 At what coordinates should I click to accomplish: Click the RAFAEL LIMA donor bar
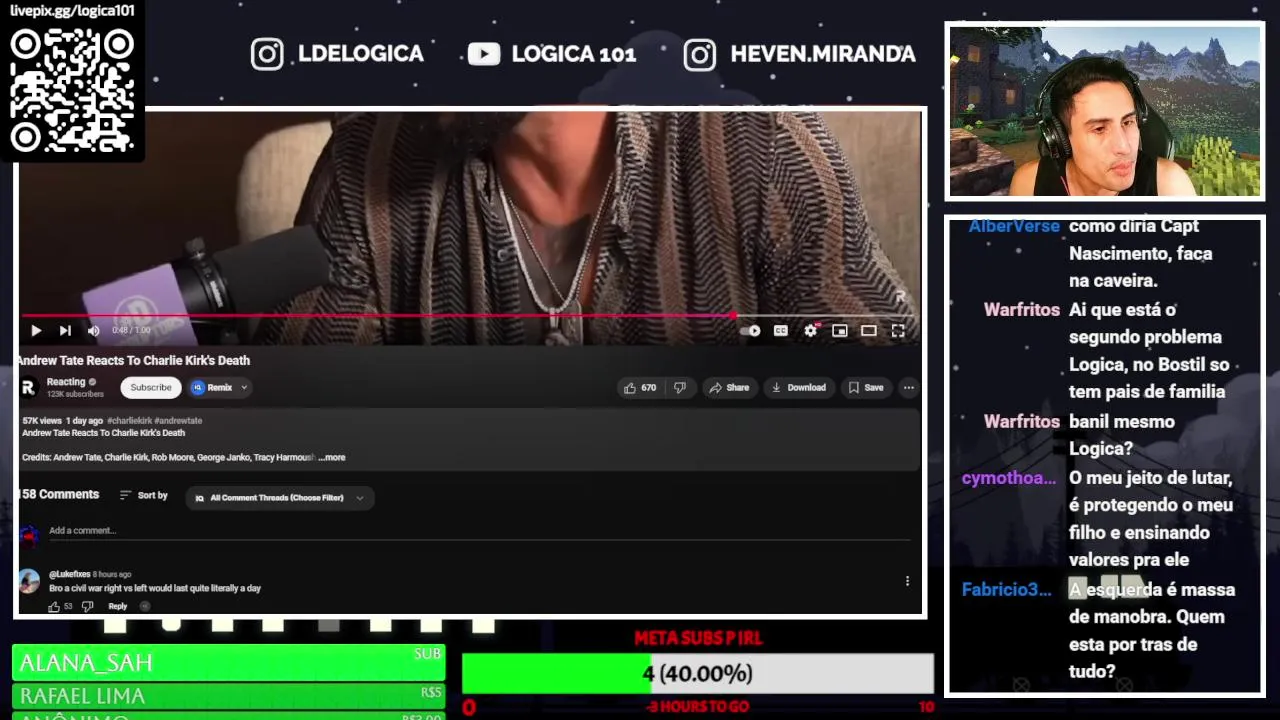[228, 696]
